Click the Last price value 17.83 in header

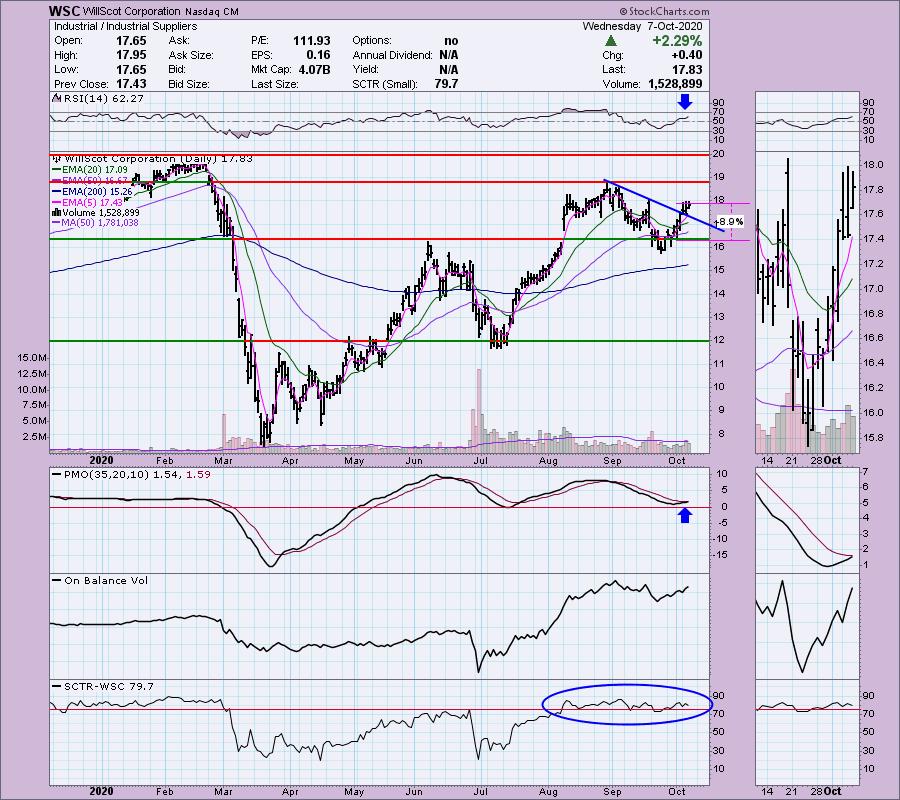(688, 69)
